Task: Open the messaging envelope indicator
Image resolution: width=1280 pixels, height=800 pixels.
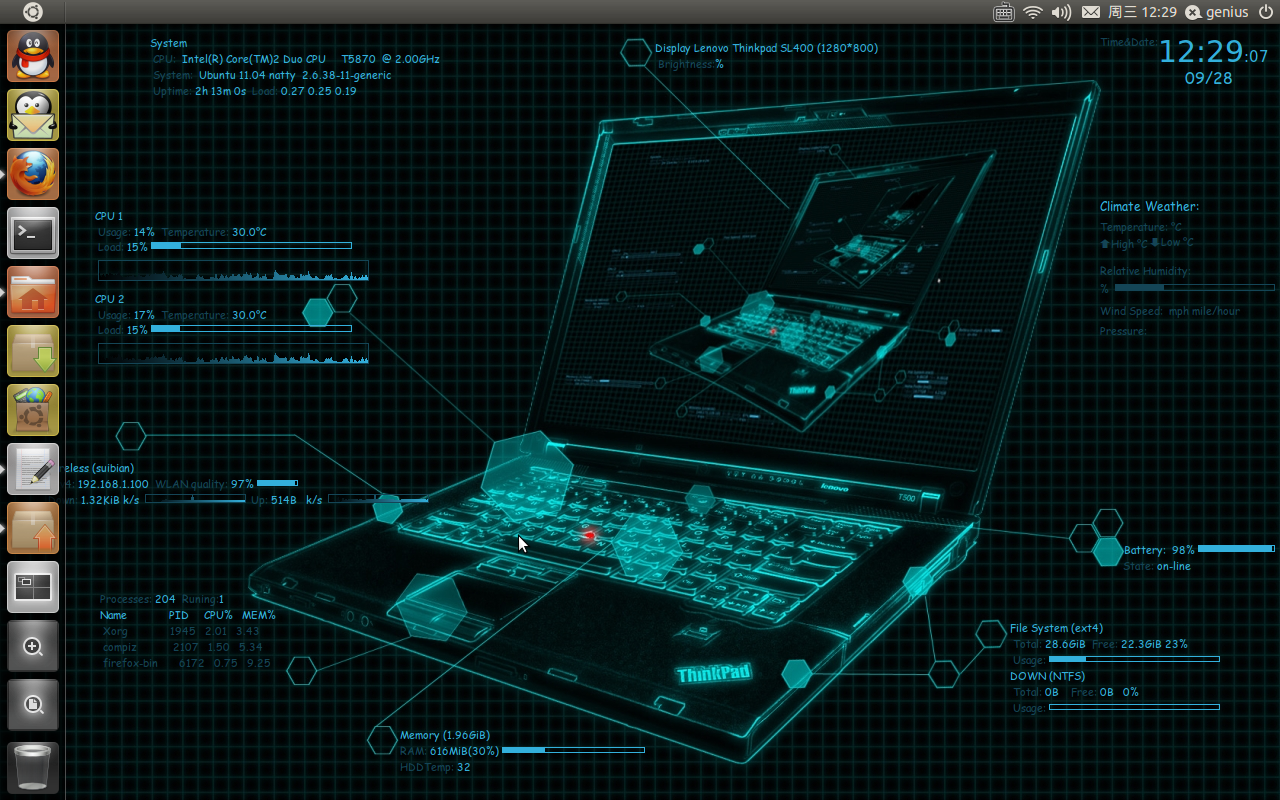Action: (x=1091, y=12)
